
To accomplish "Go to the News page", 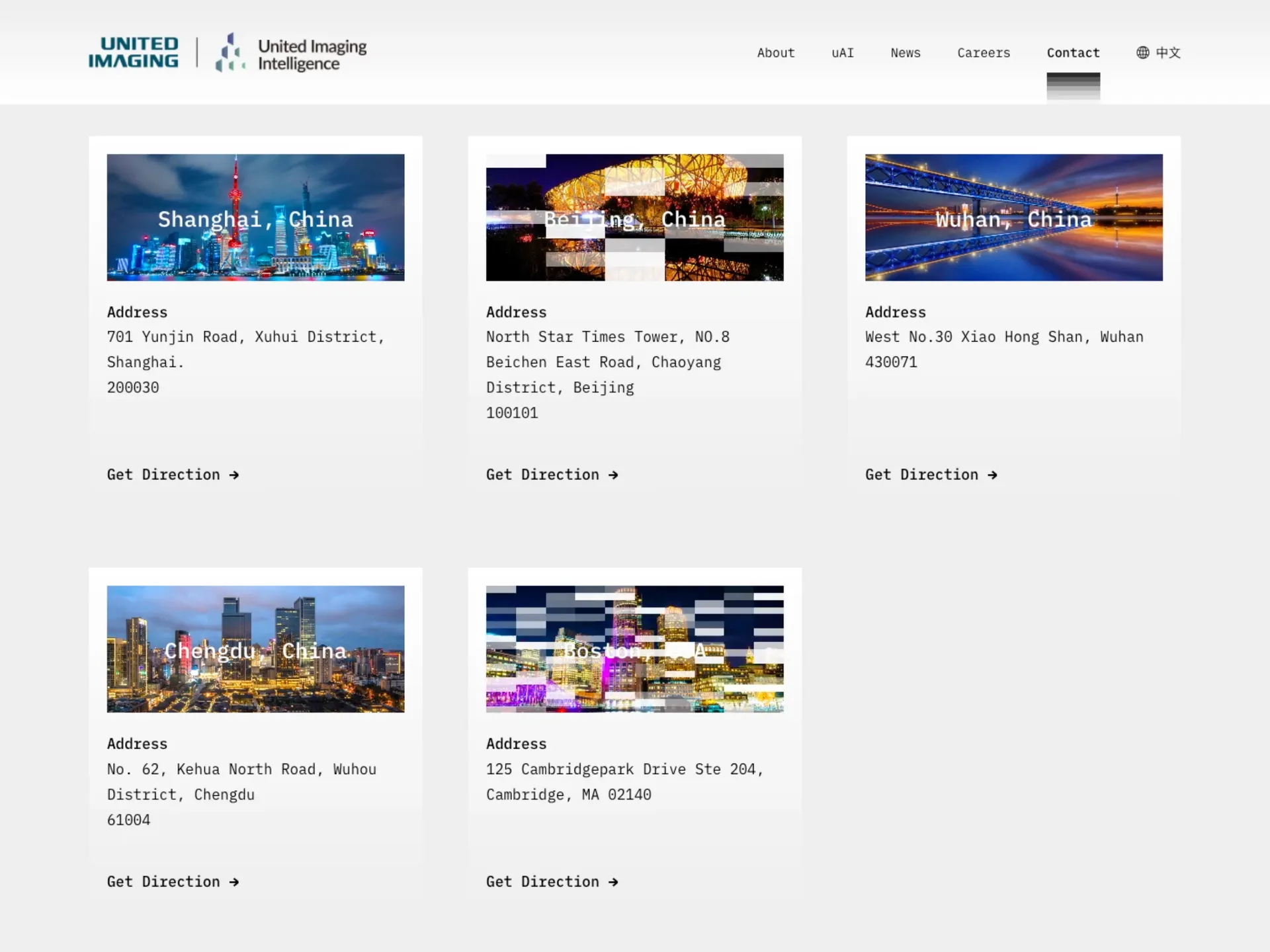I will (x=905, y=53).
